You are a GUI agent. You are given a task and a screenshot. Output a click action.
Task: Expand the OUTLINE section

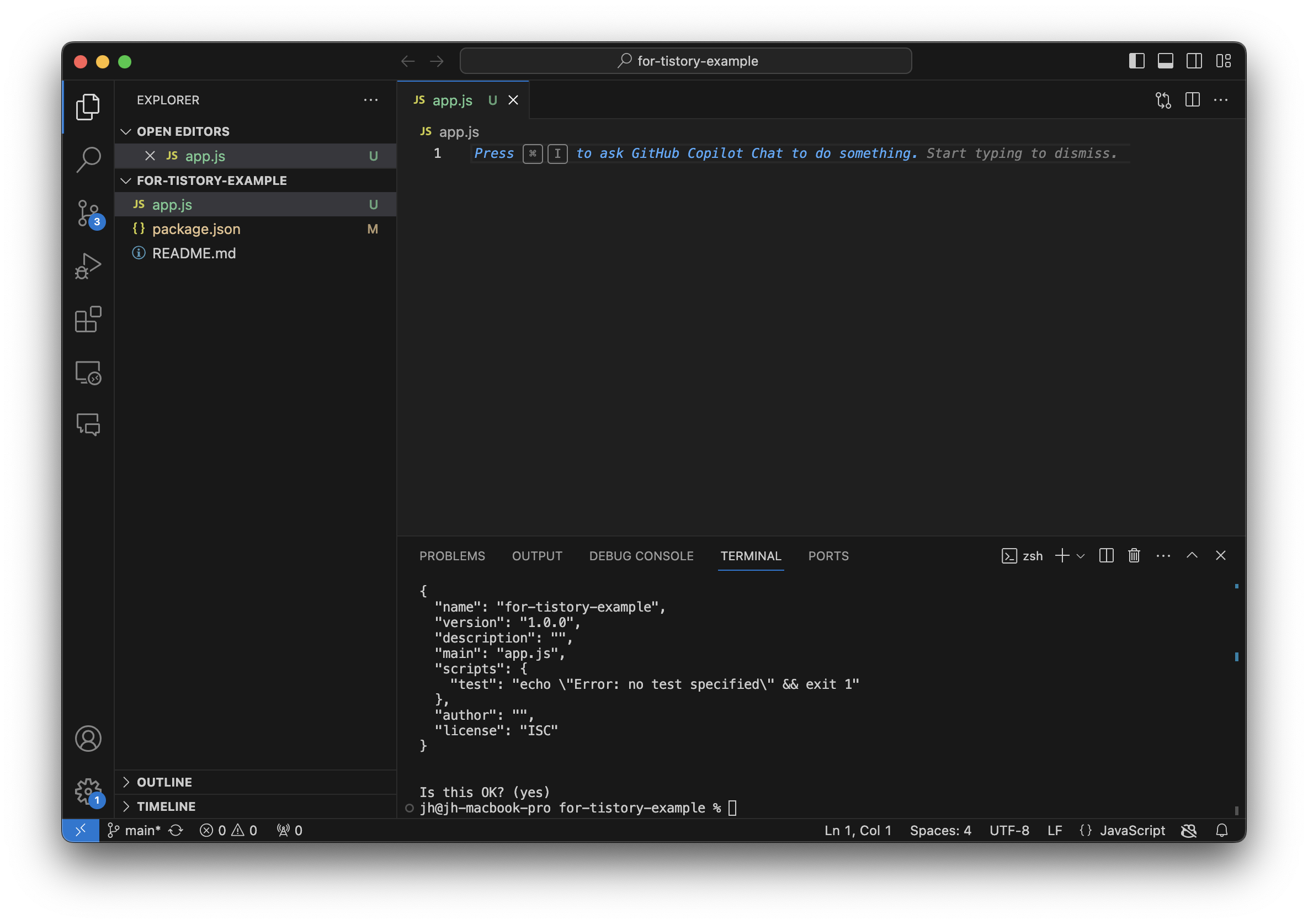click(x=164, y=782)
